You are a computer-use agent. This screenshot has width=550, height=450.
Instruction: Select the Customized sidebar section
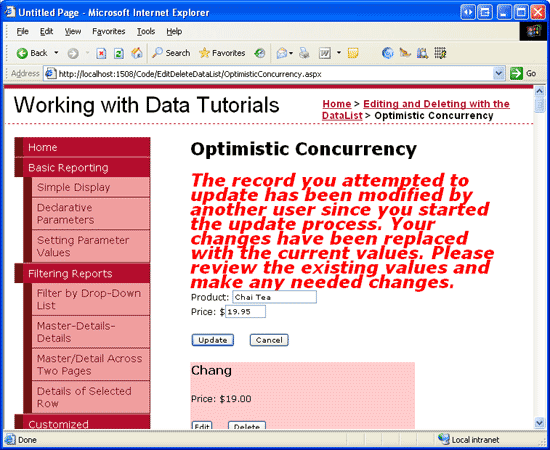click(86, 422)
